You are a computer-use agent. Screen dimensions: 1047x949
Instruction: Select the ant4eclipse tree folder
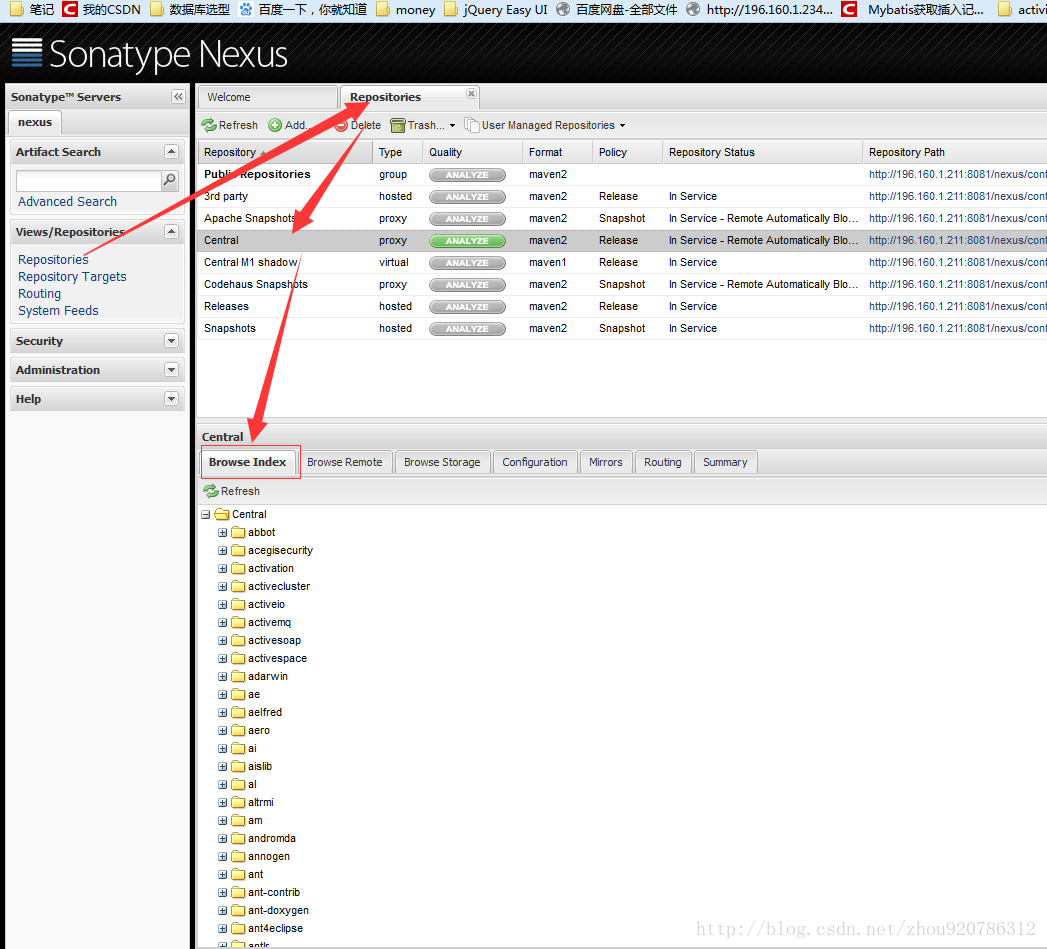[x=275, y=928]
